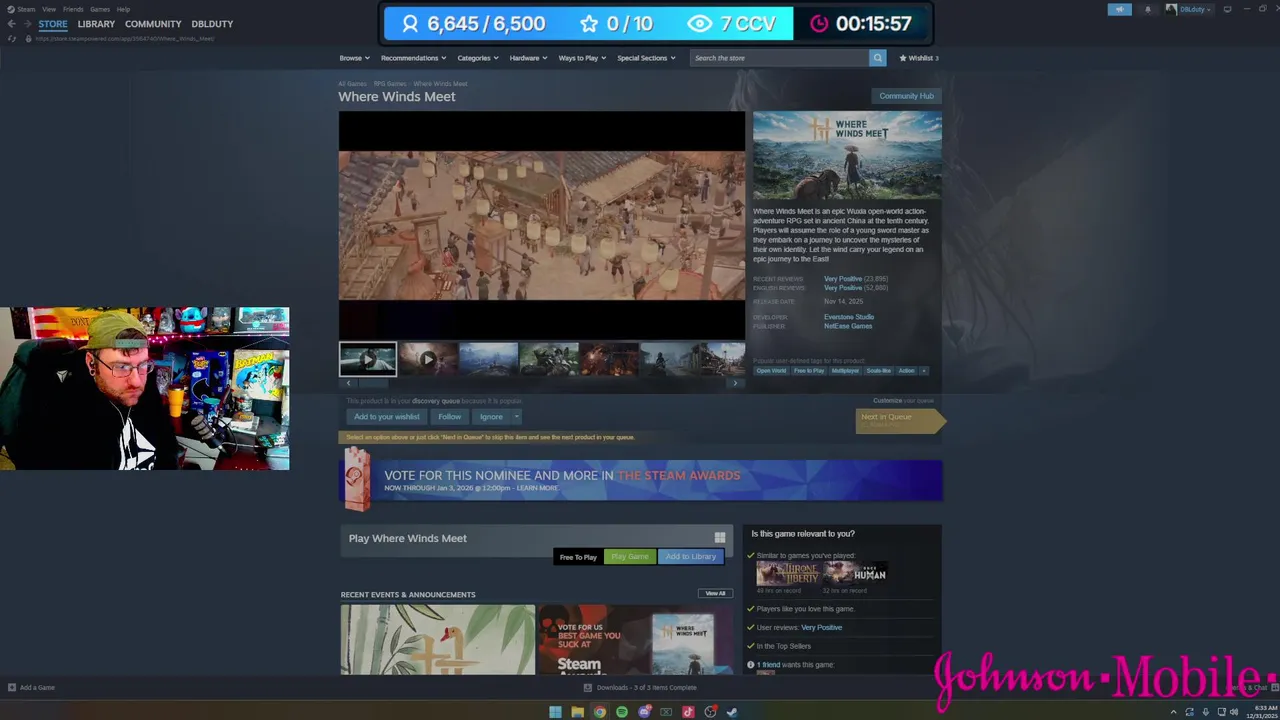Click Add to your wishlist button

click(387, 417)
